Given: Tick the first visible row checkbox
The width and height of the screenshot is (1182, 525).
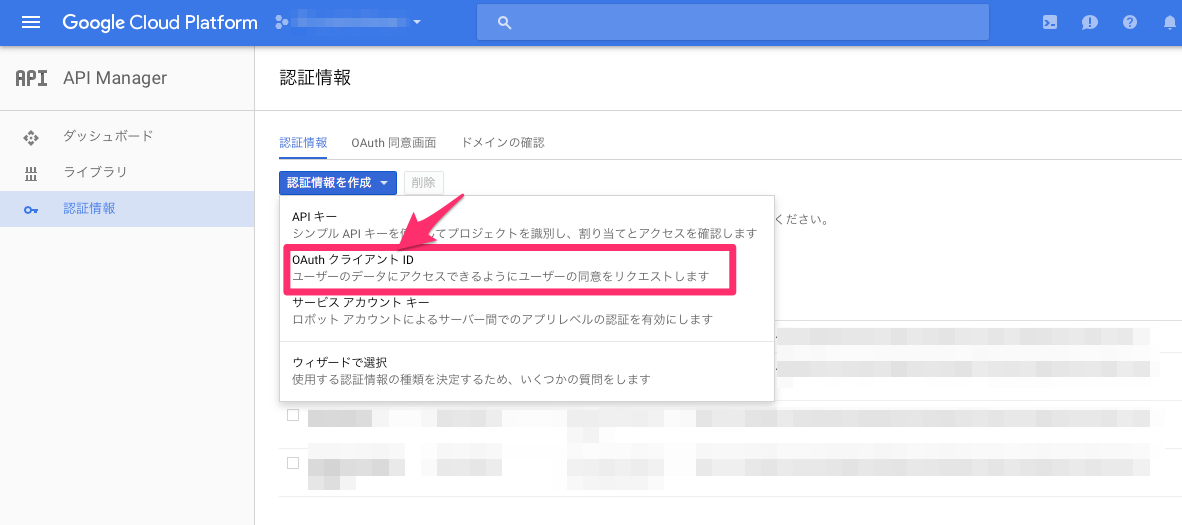Looking at the screenshot, I should tap(293, 415).
